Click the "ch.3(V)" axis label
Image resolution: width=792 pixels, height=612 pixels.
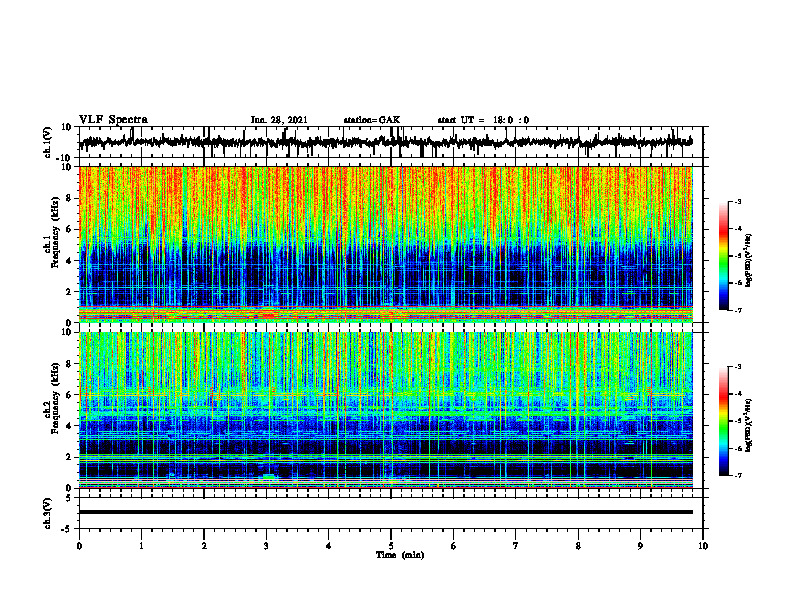point(48,513)
